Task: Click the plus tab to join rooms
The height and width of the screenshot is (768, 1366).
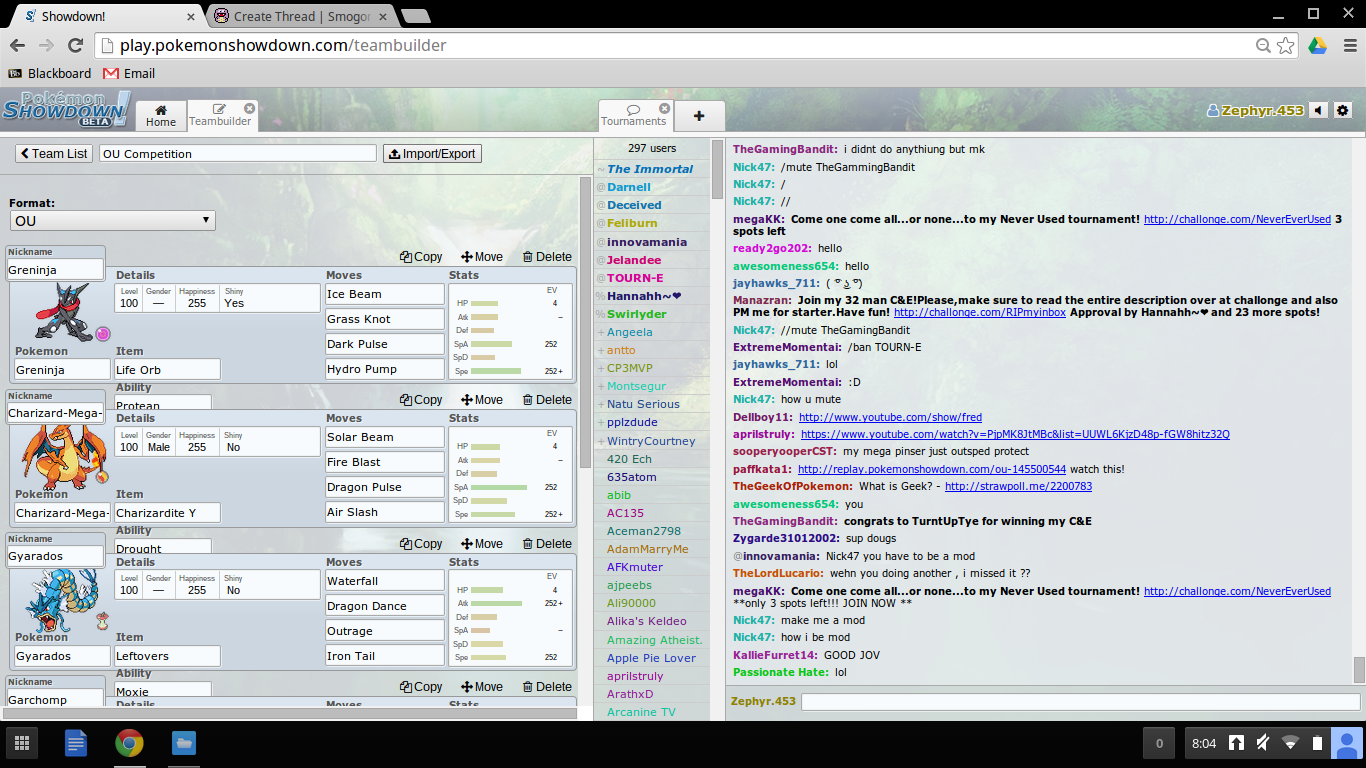Action: click(x=699, y=116)
